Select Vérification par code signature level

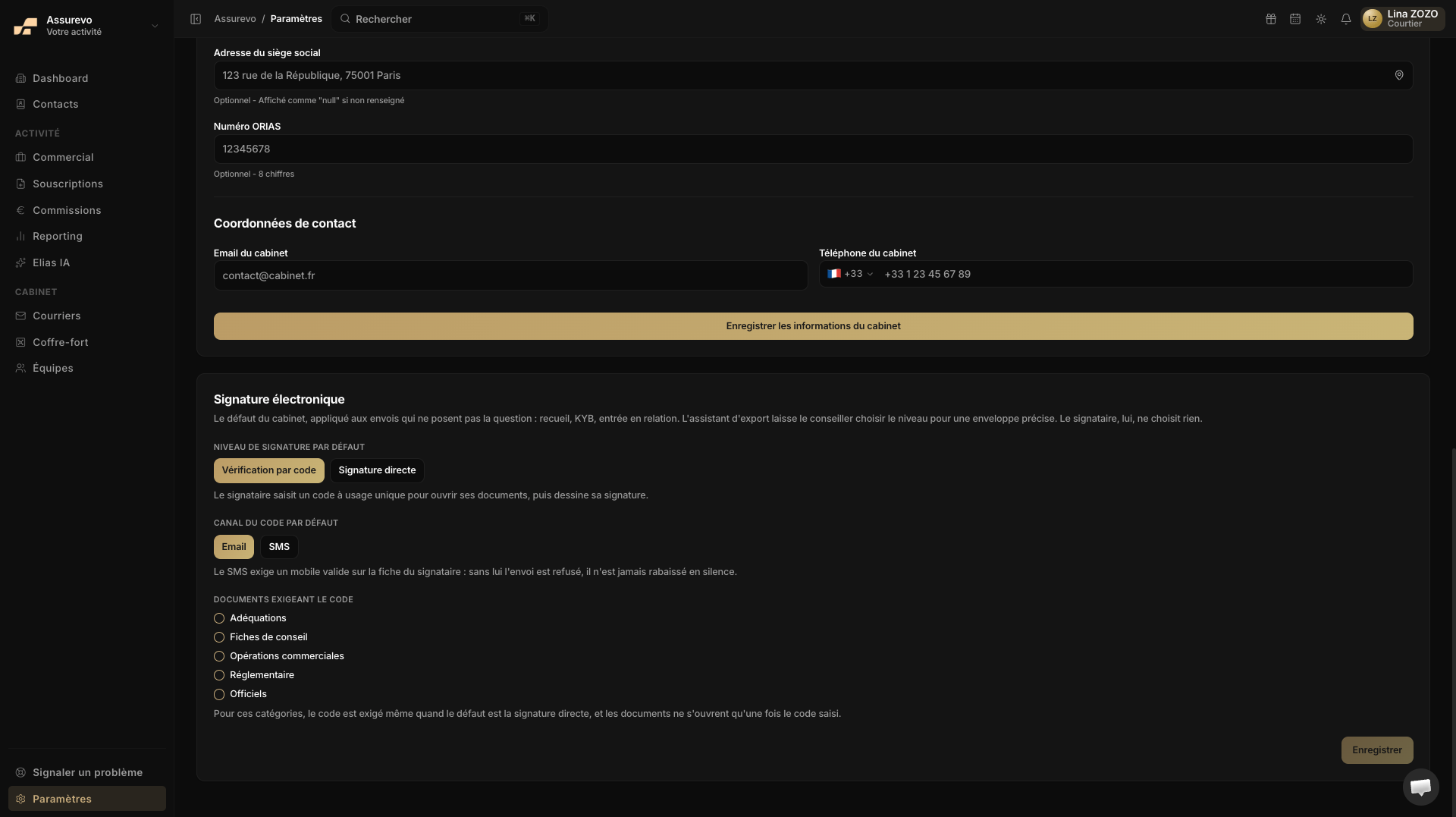pos(268,471)
